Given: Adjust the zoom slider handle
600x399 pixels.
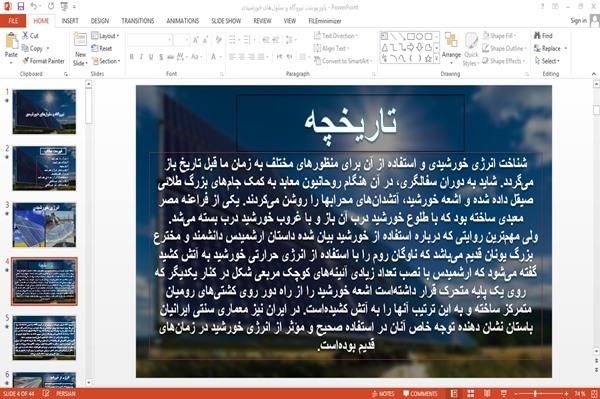Looking at the screenshot, I should click(x=535, y=394).
